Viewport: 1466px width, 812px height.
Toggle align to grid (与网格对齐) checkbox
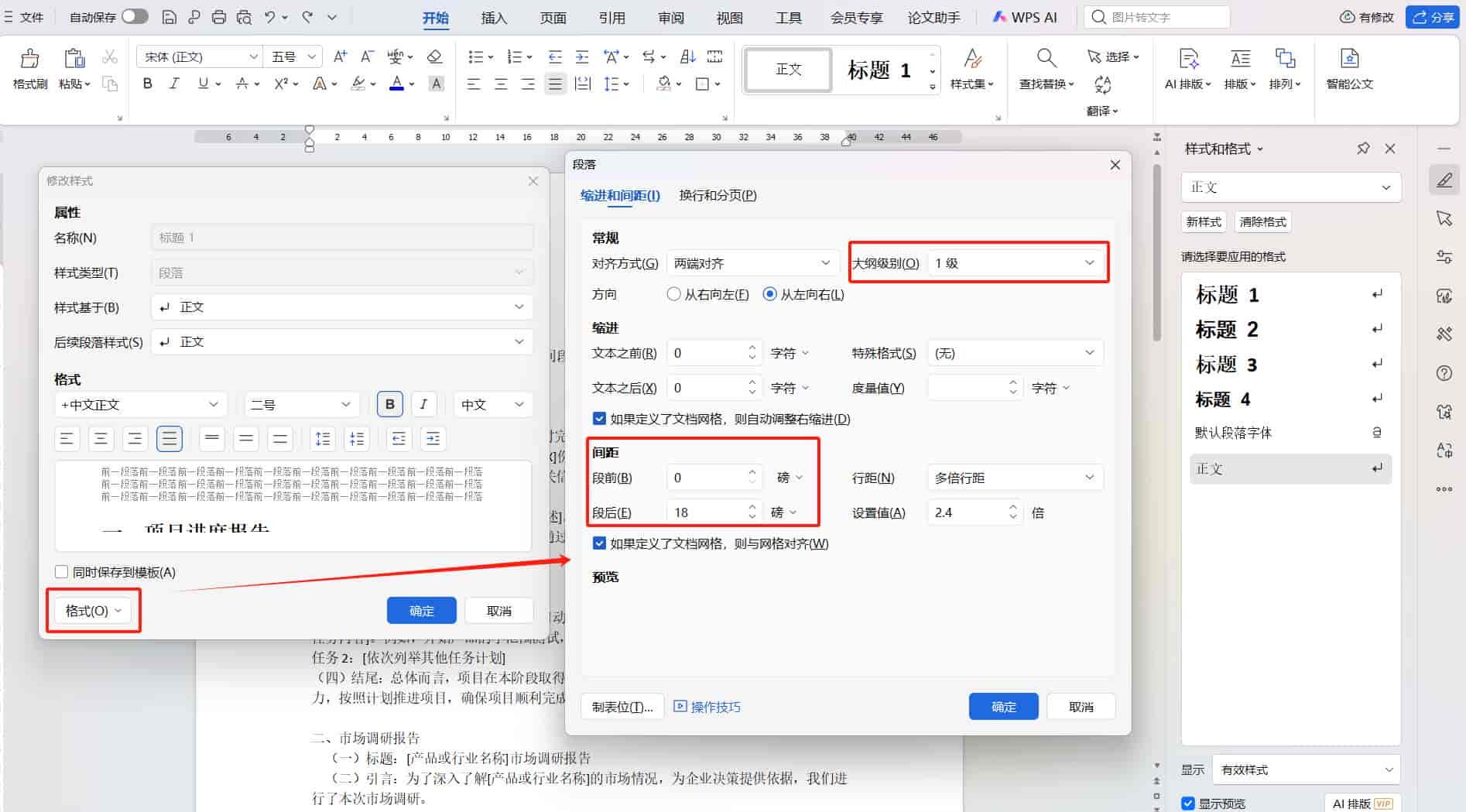599,543
